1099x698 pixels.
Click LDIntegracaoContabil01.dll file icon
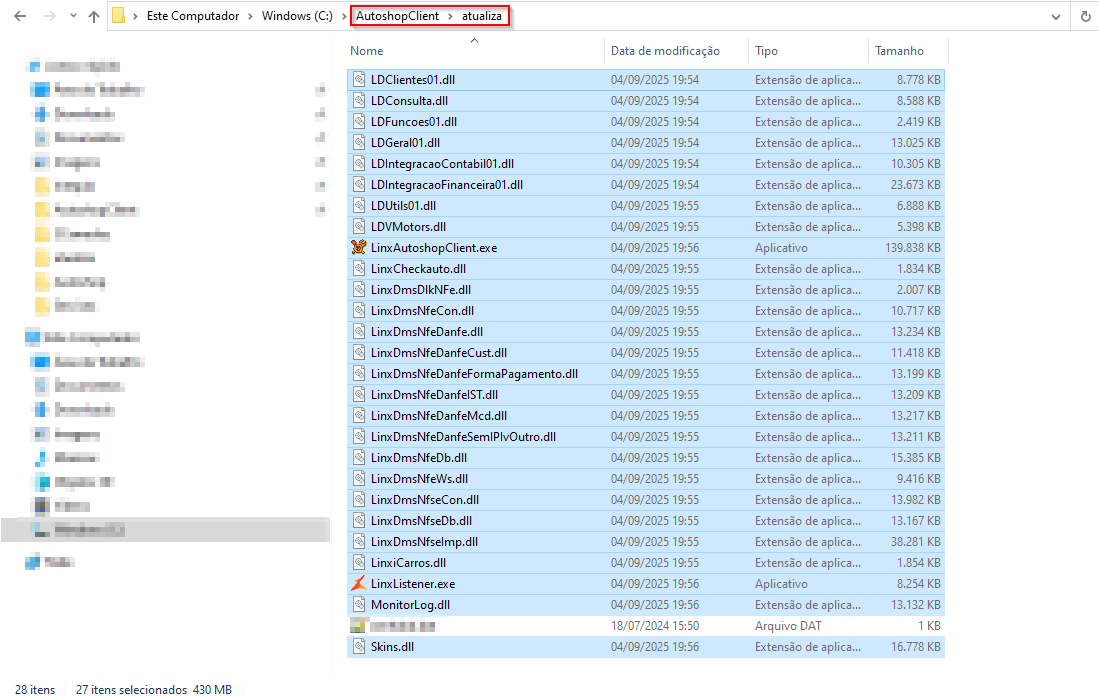pyautogui.click(x=359, y=163)
